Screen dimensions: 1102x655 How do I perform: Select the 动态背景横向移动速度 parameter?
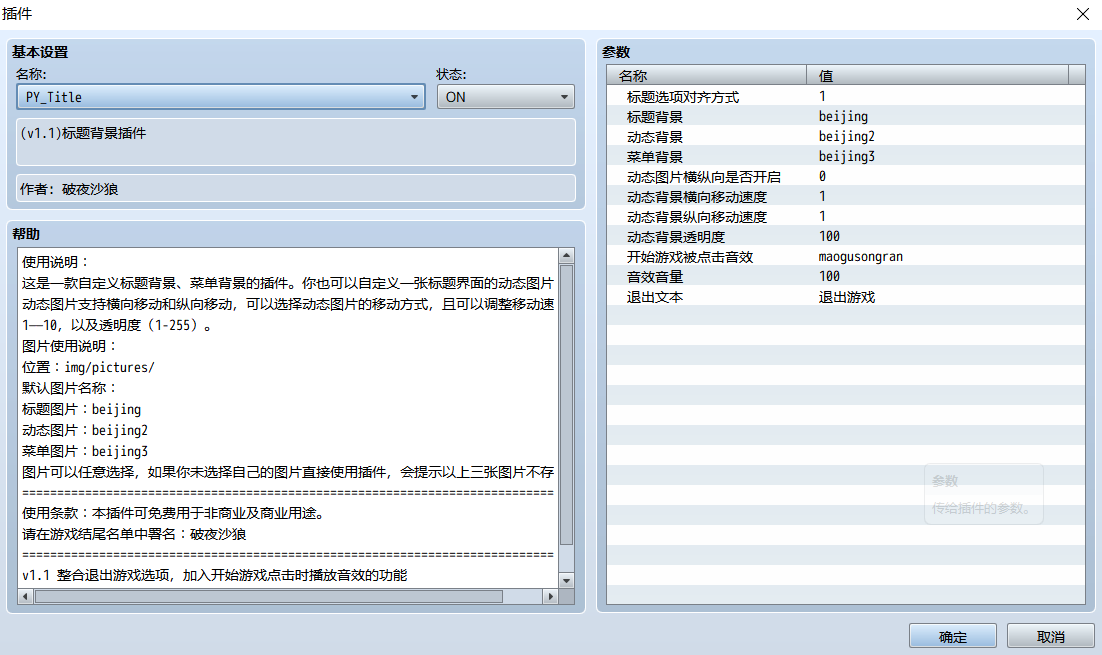tap(845, 197)
